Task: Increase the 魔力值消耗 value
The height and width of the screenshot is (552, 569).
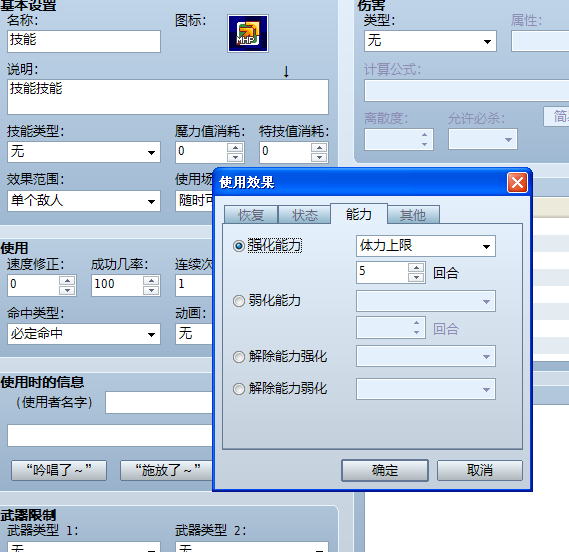Action: (235, 148)
